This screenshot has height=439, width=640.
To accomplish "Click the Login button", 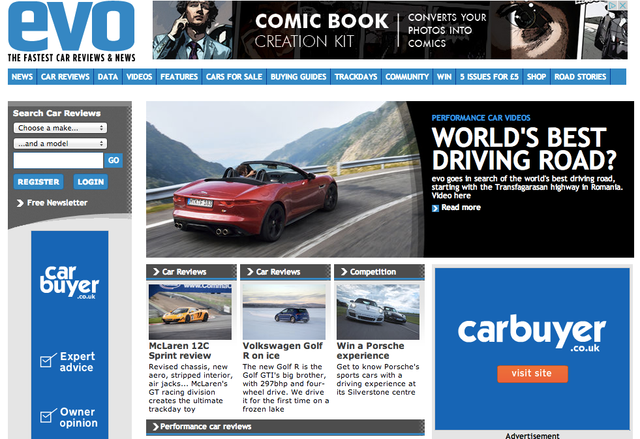I will (91, 182).
